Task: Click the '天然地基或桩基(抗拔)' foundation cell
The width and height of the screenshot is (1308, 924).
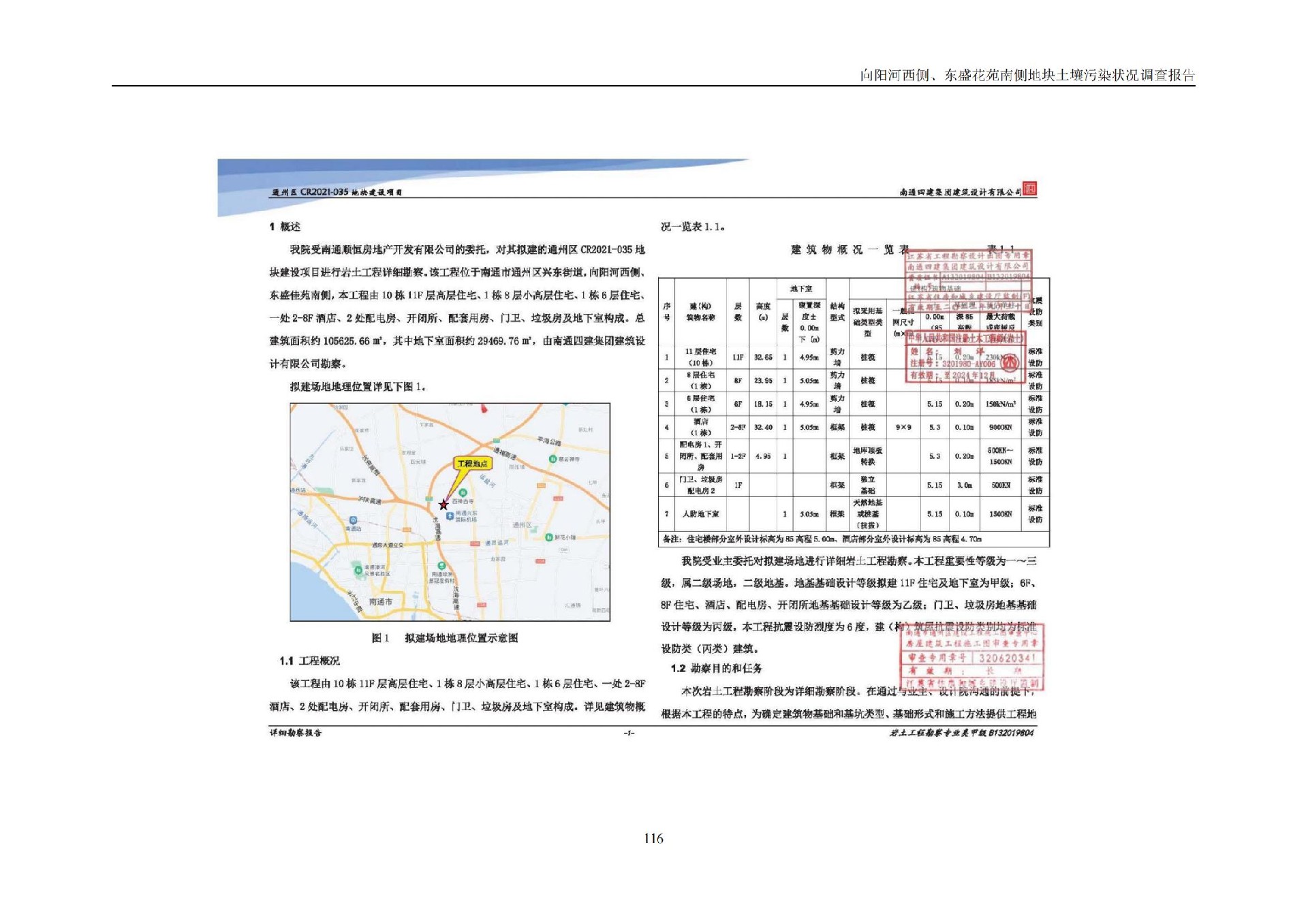Action: pos(867,514)
